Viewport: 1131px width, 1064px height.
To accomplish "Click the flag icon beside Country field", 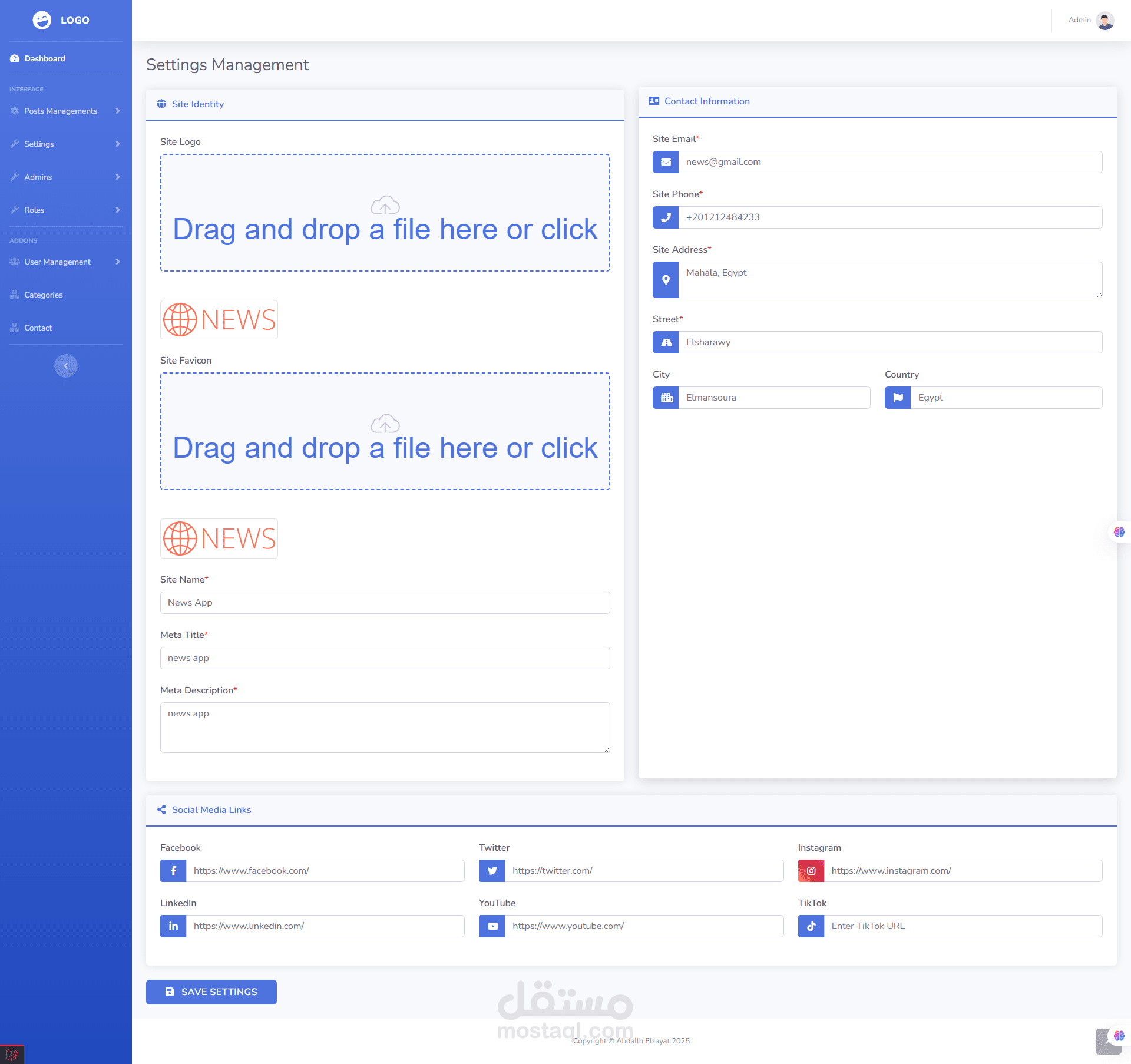I will click(x=898, y=398).
